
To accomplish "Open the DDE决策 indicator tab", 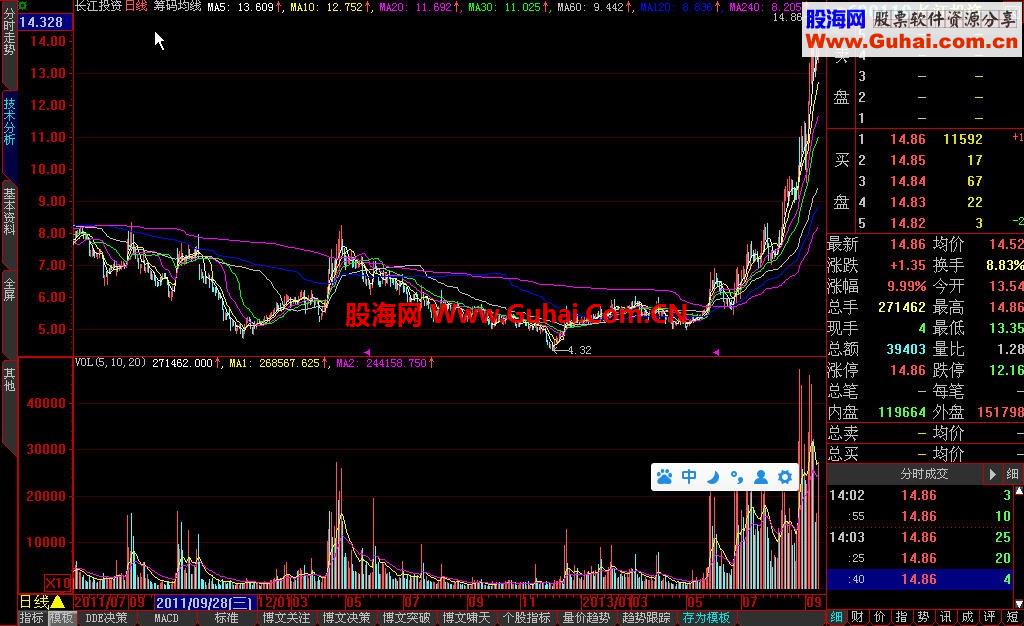I will pos(106,618).
